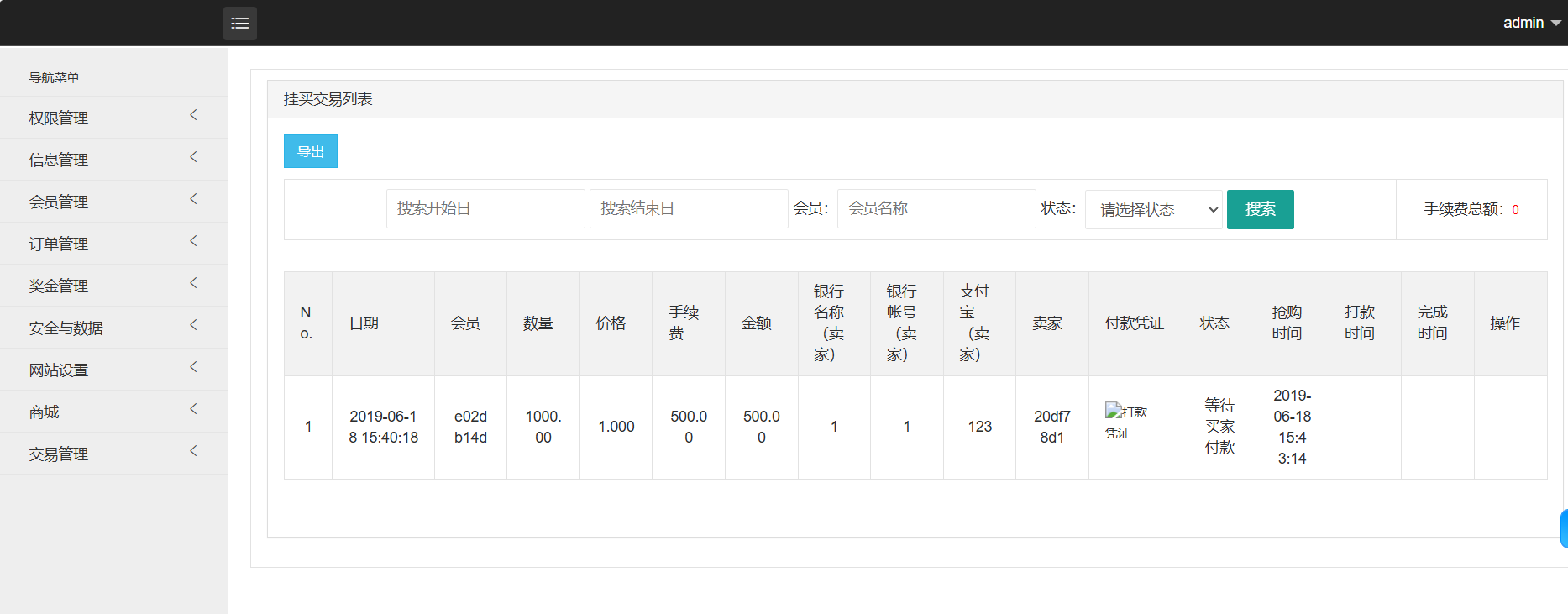Click the broken 打款凭证 payment proof image
The image size is (1568, 614).
[x=1125, y=421]
